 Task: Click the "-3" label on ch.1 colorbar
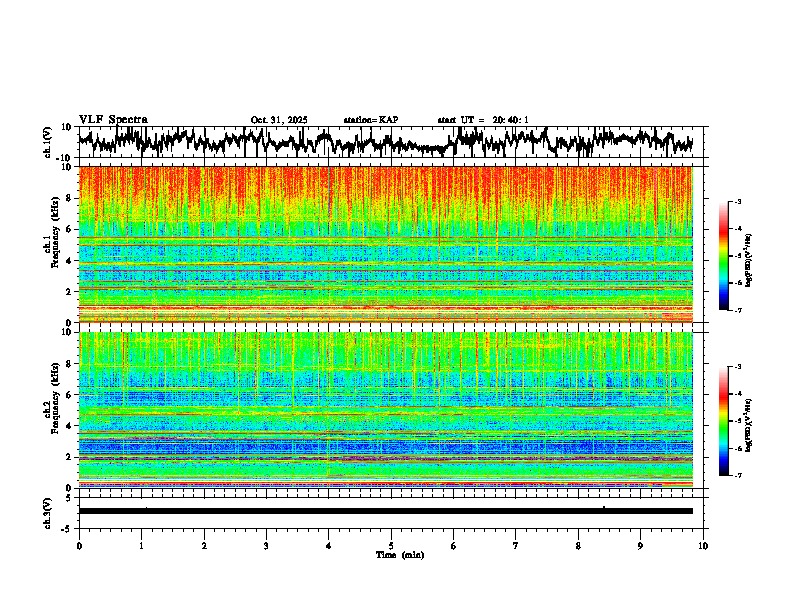tap(738, 202)
